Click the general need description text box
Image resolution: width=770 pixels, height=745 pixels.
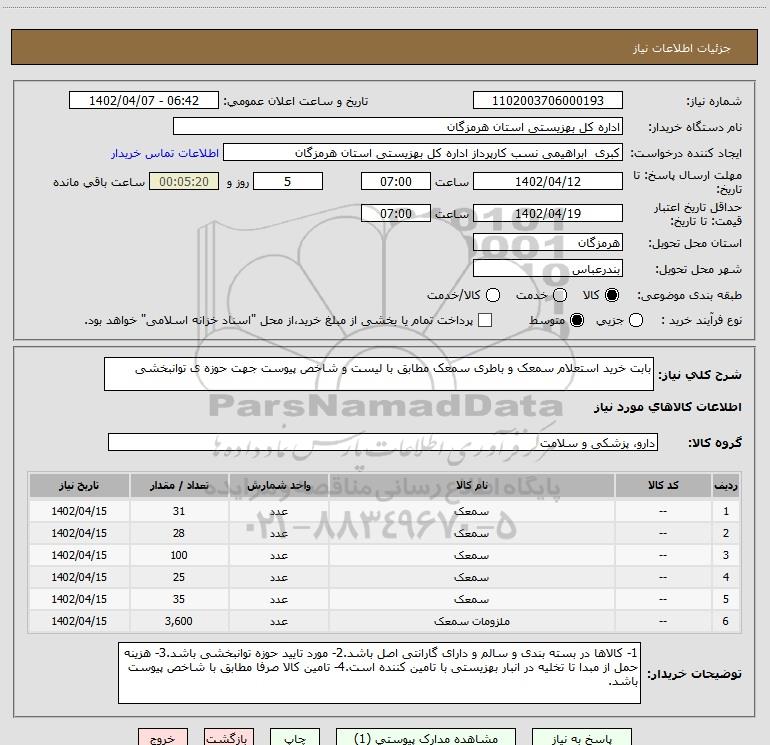point(379,374)
